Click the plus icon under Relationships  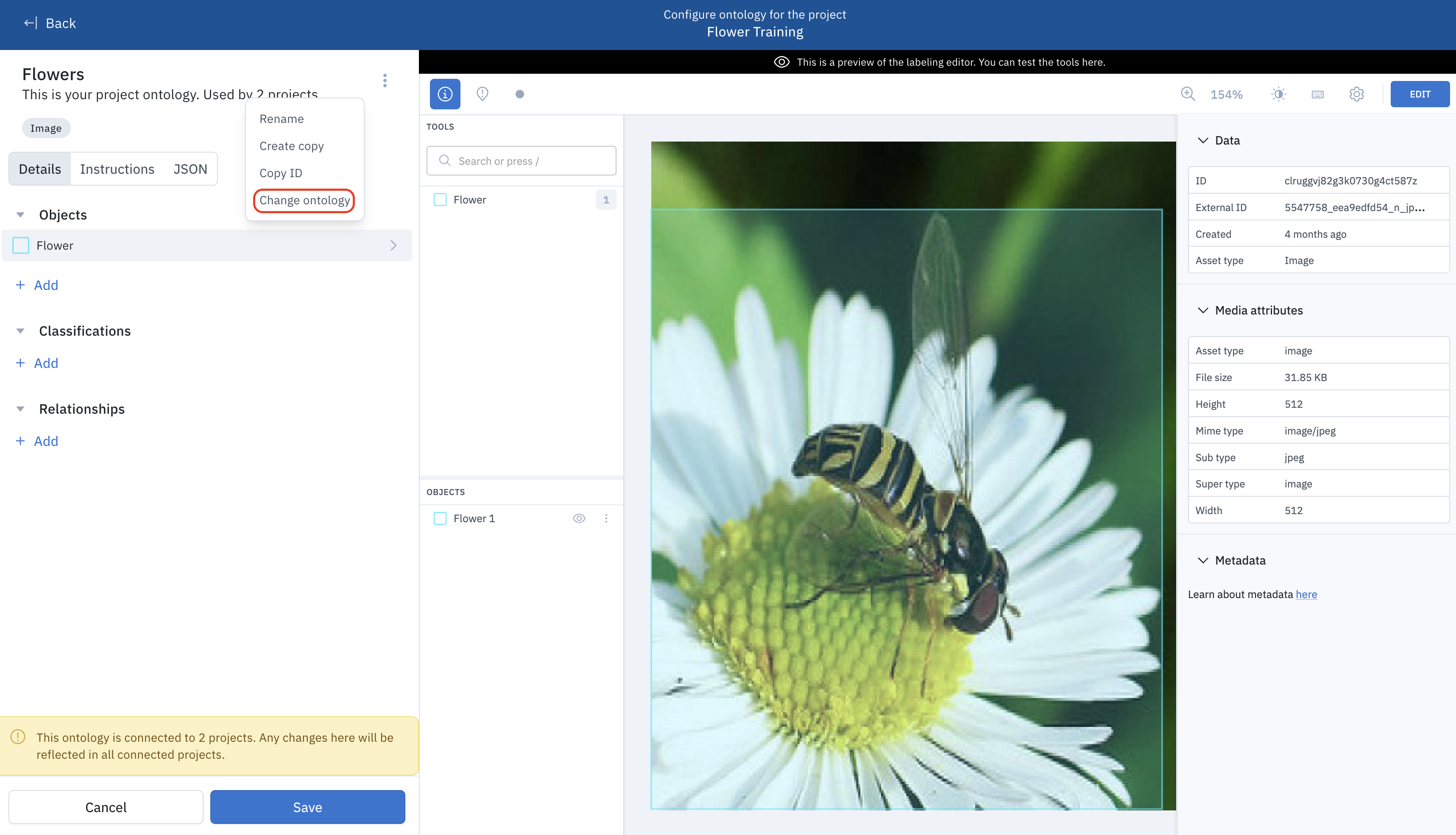click(x=20, y=441)
